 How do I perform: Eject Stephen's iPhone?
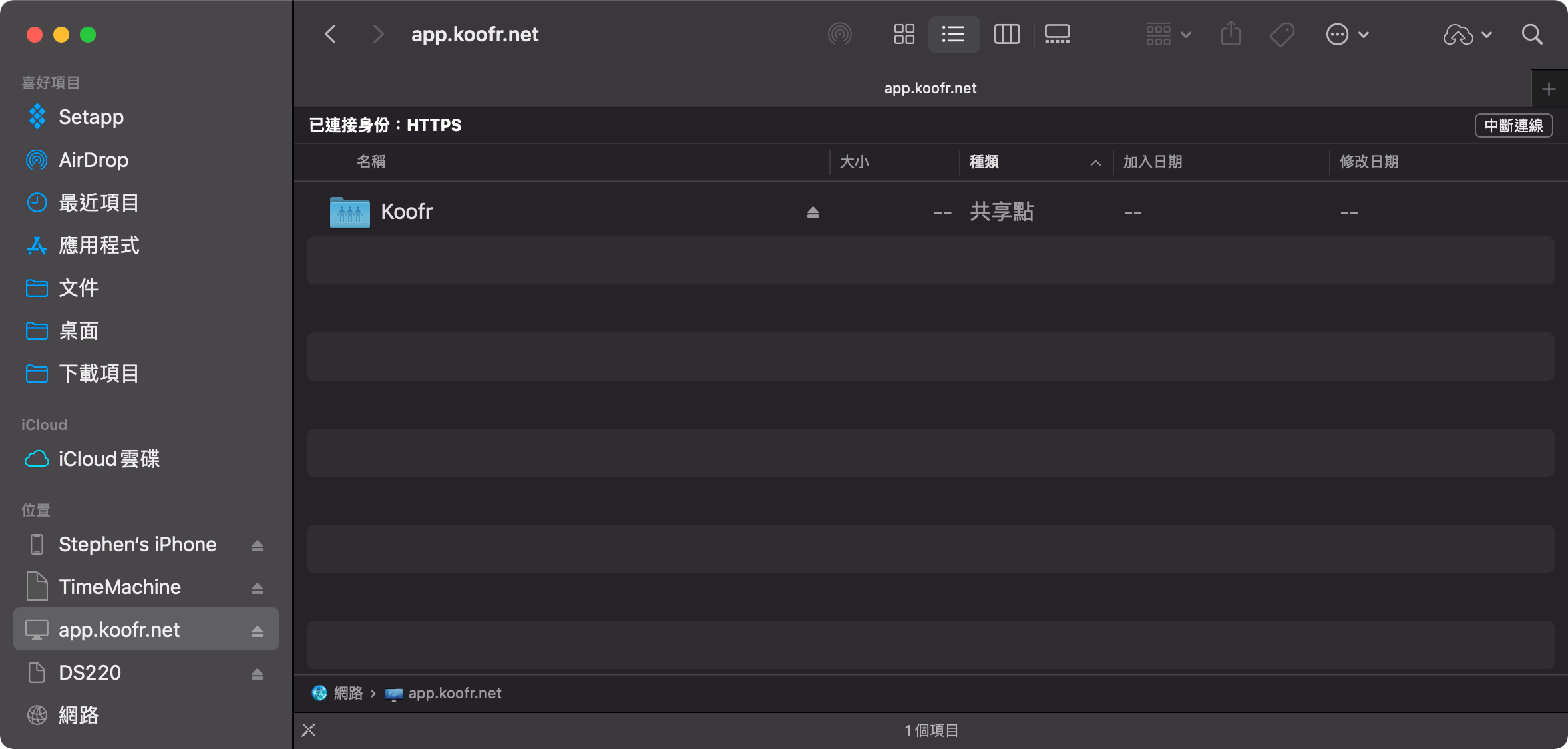coord(257,545)
